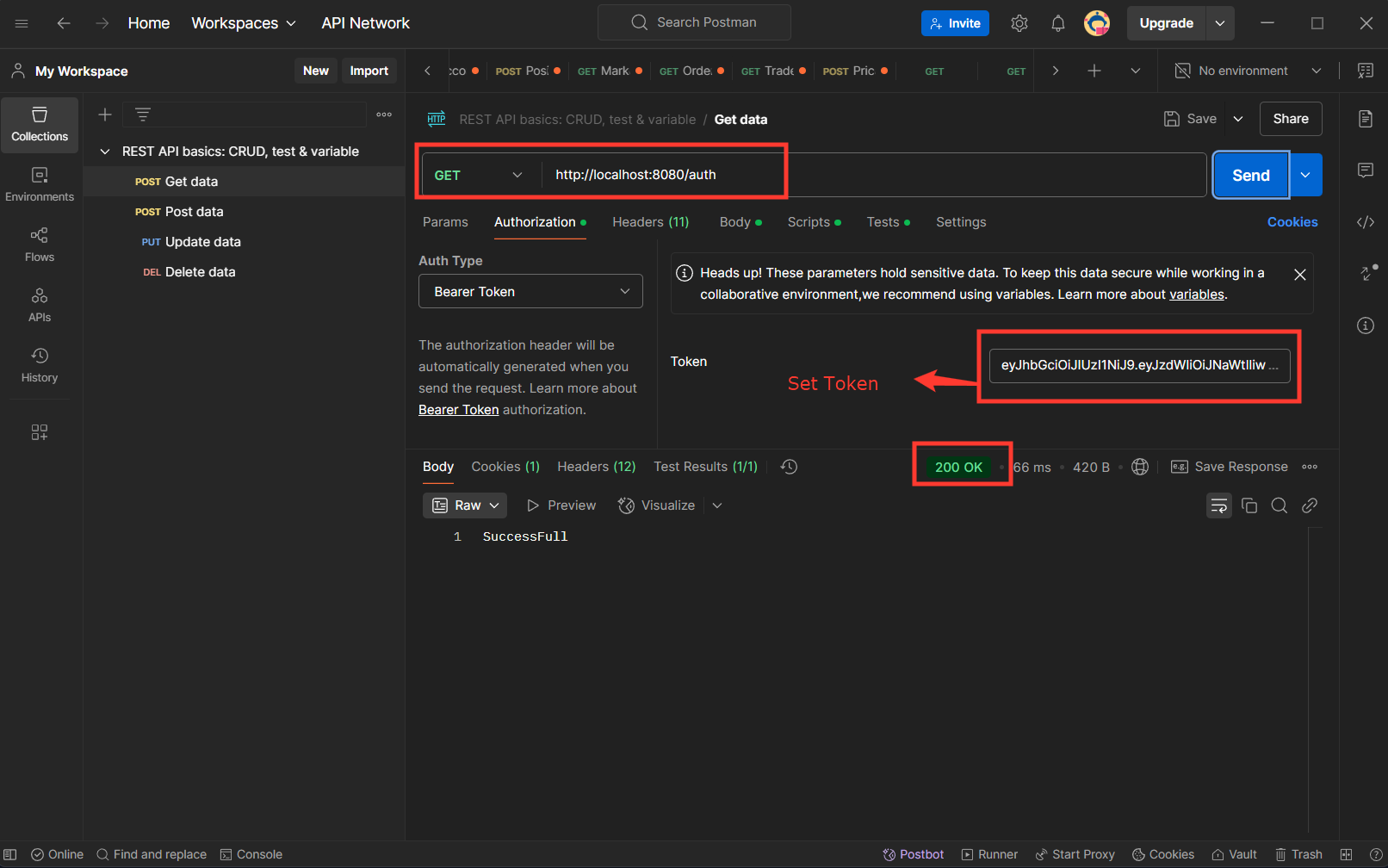Open the Collections sidebar panel
This screenshot has width=1388, height=868.
point(40,125)
